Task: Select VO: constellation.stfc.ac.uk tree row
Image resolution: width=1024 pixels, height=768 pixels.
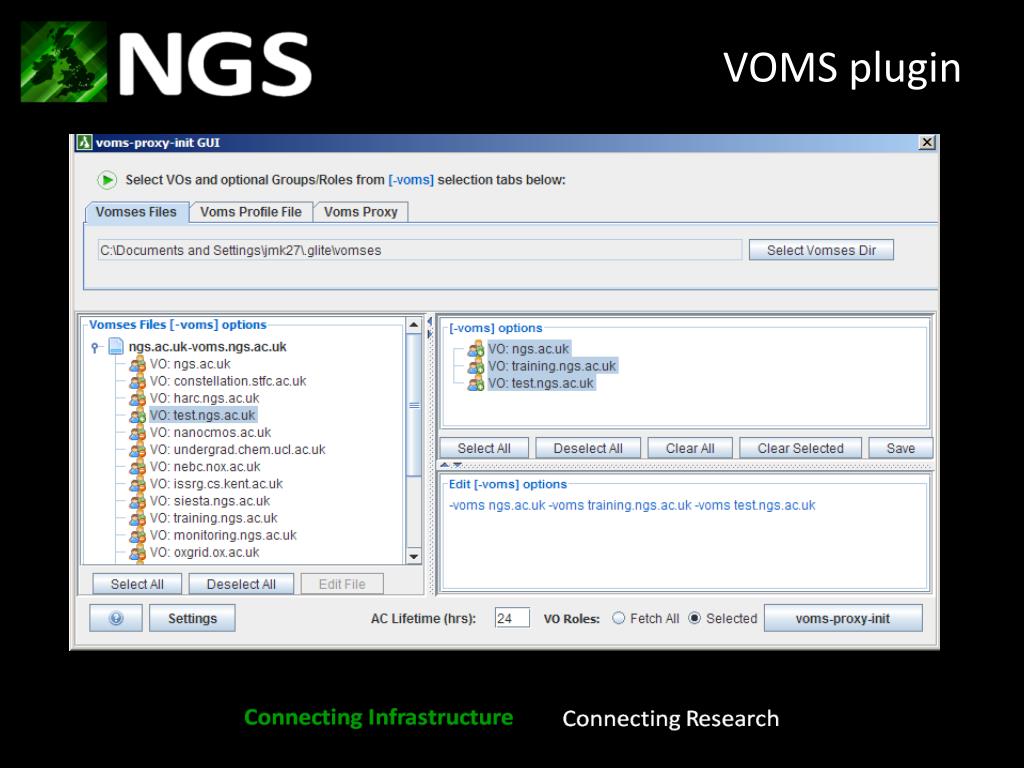Action: pos(228,381)
